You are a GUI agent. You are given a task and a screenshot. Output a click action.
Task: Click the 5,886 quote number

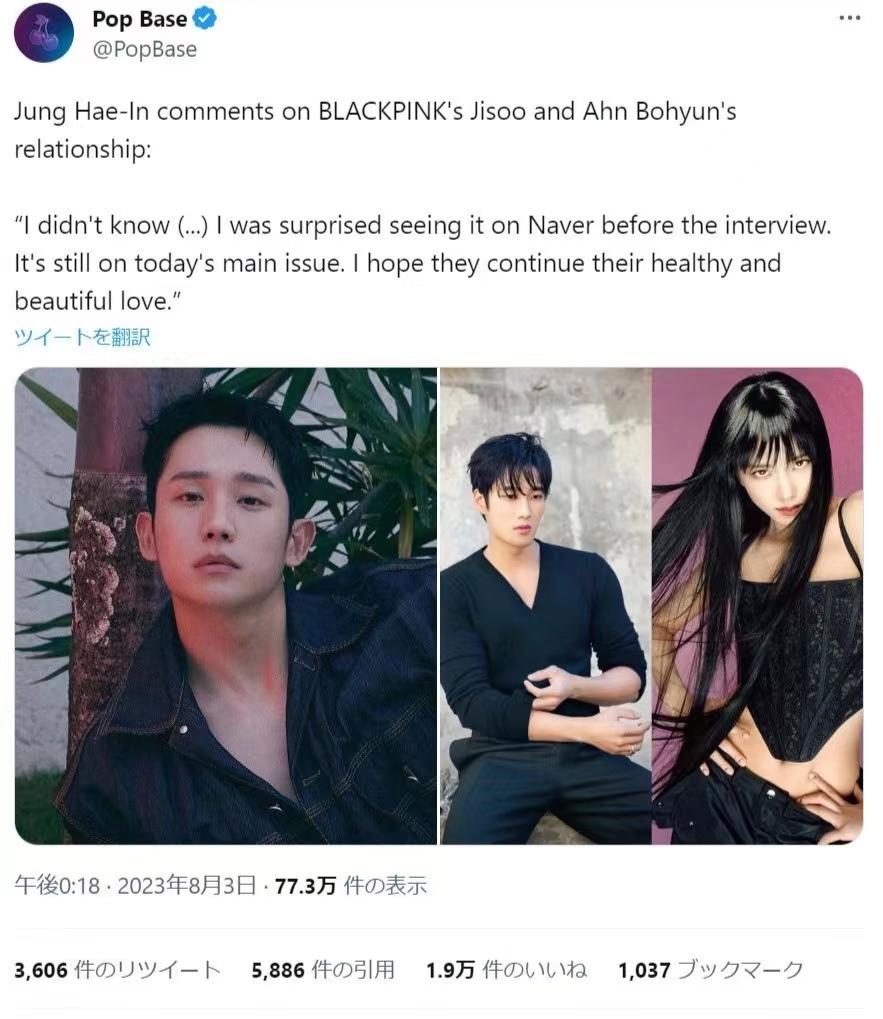[x=278, y=971]
